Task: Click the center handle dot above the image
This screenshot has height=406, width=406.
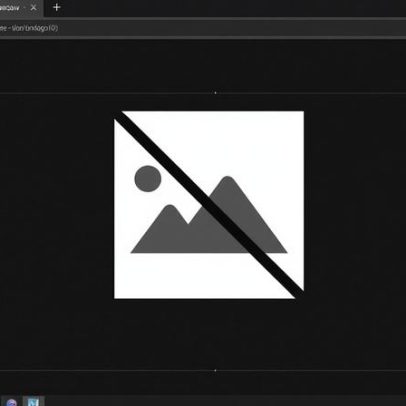Action: (215, 93)
